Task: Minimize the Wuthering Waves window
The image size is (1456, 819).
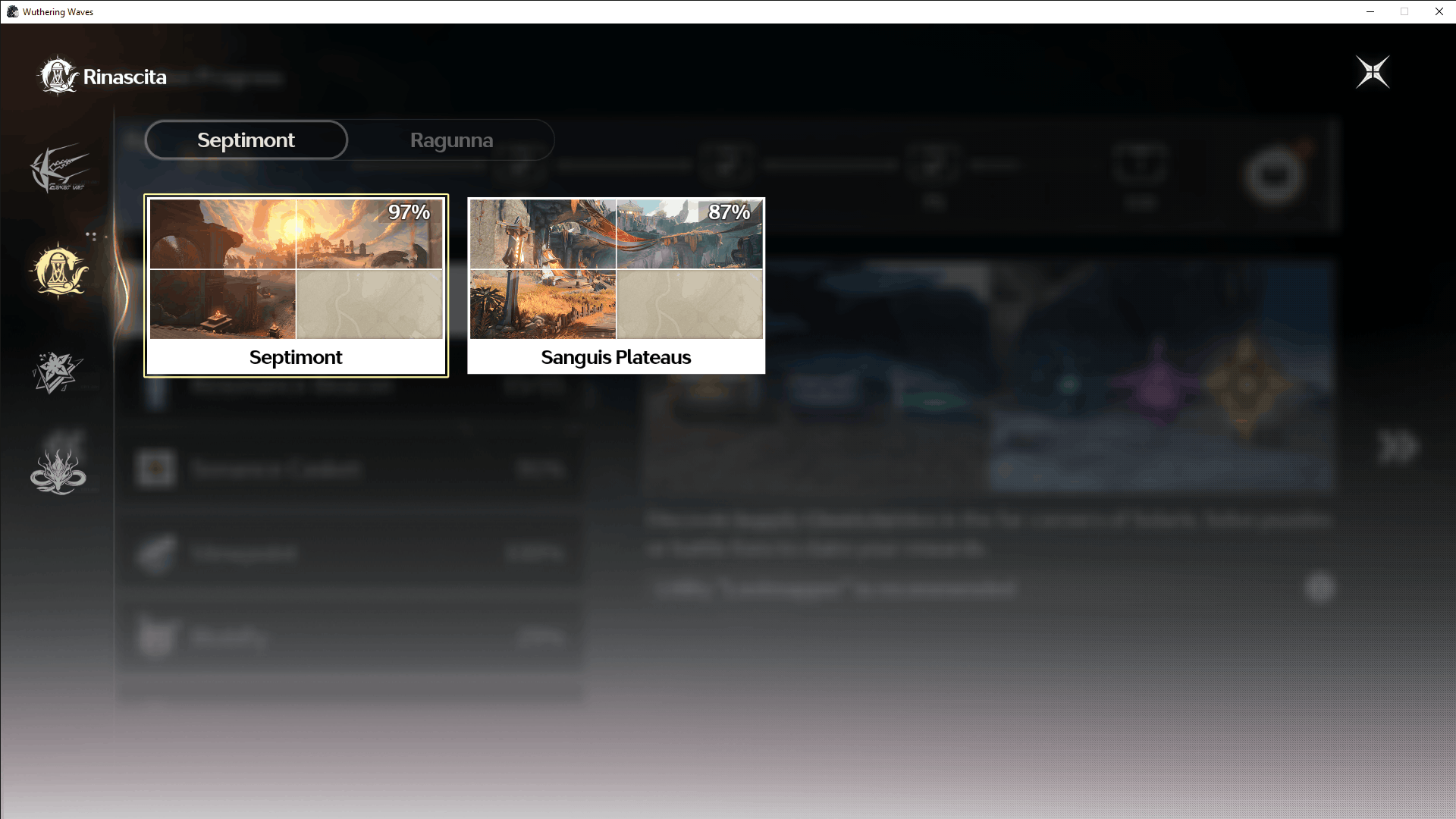Action: coord(1370,11)
